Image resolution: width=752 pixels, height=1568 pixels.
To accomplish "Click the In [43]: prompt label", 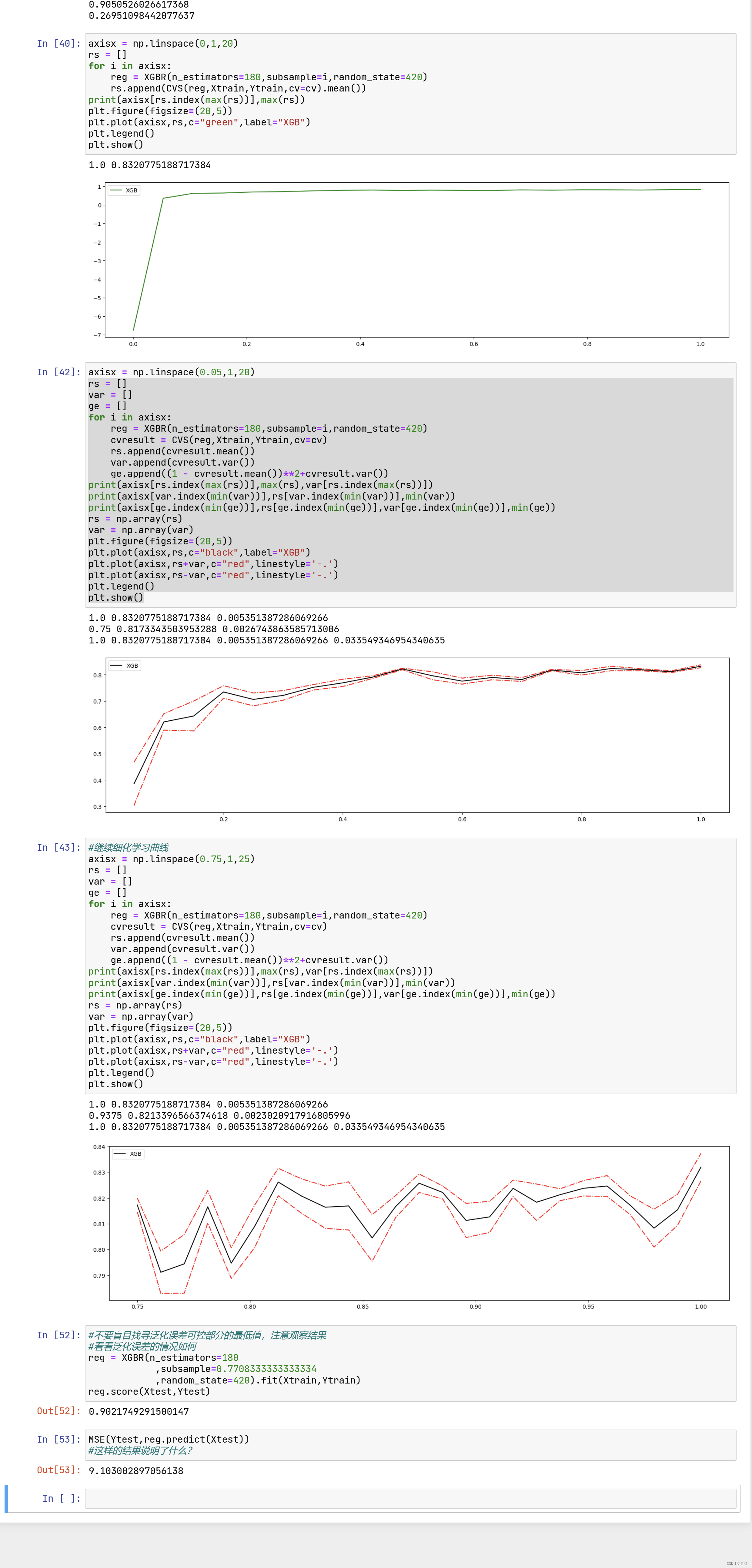I will pyautogui.click(x=58, y=847).
